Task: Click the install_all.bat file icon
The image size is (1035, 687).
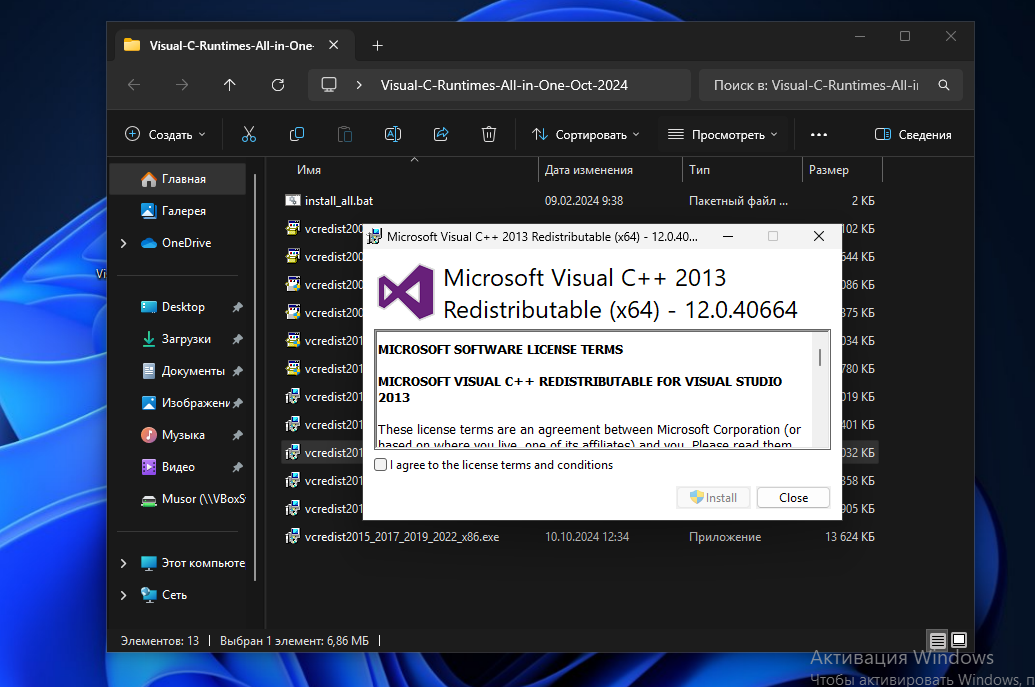Action: point(292,200)
